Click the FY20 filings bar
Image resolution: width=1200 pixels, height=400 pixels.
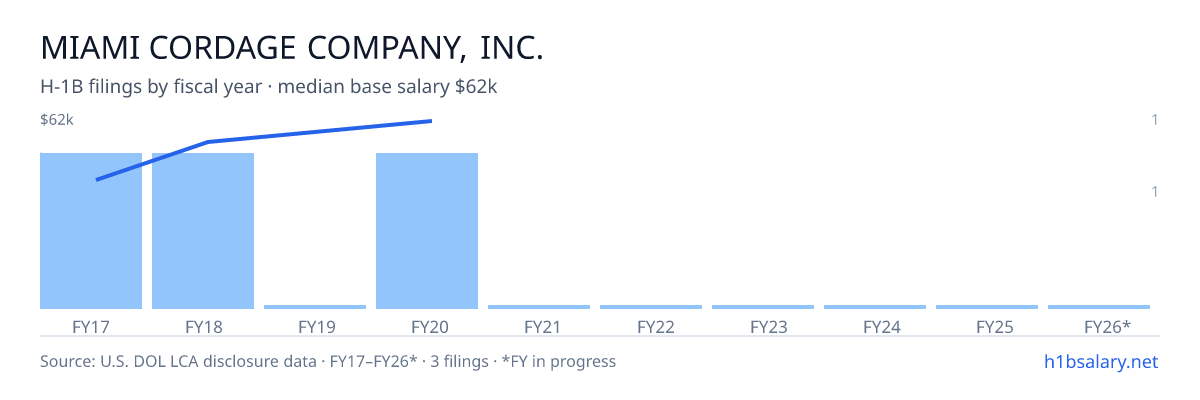427,231
